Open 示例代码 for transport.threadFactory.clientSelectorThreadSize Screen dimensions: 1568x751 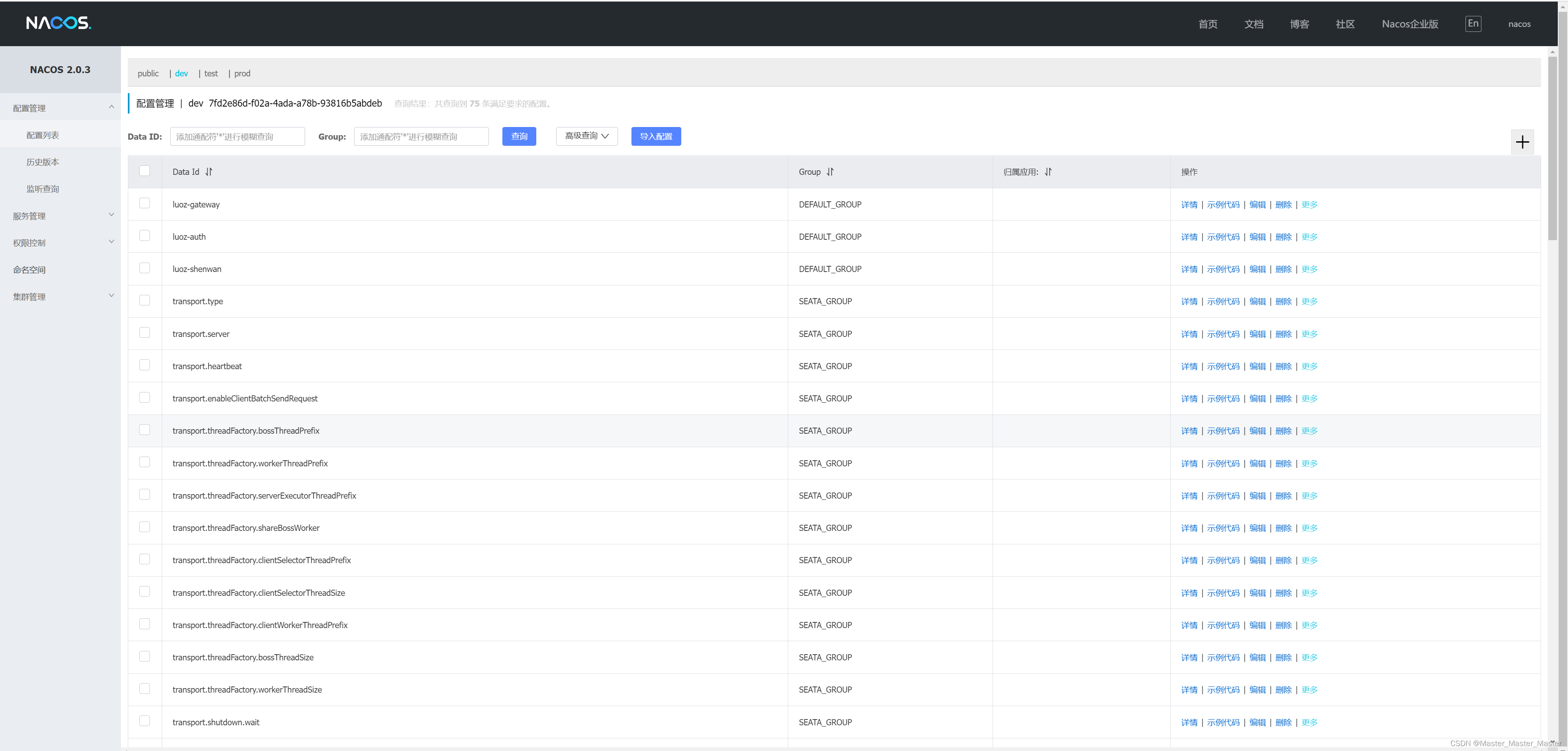(x=1223, y=593)
